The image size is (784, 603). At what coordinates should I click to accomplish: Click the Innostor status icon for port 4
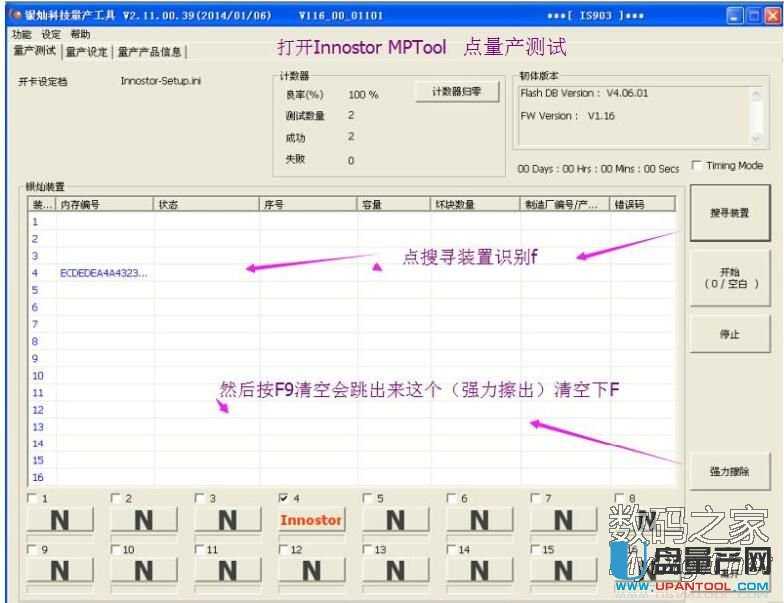(x=312, y=520)
